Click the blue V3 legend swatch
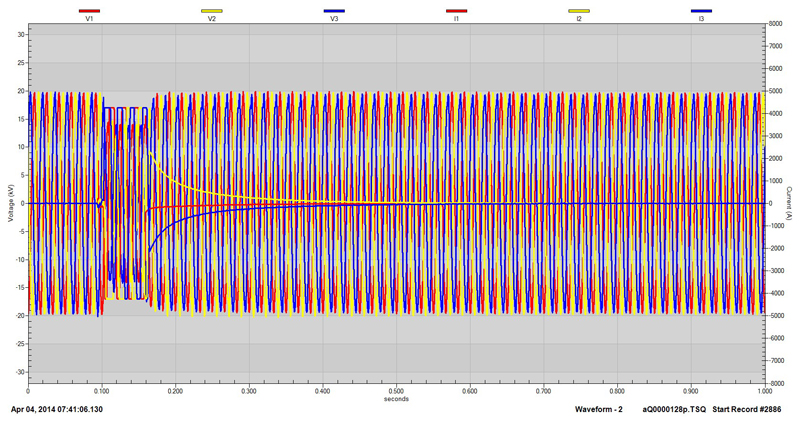 [x=334, y=10]
